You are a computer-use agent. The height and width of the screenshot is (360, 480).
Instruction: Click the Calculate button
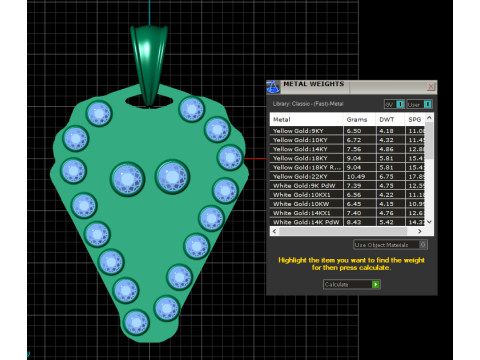[352, 284]
